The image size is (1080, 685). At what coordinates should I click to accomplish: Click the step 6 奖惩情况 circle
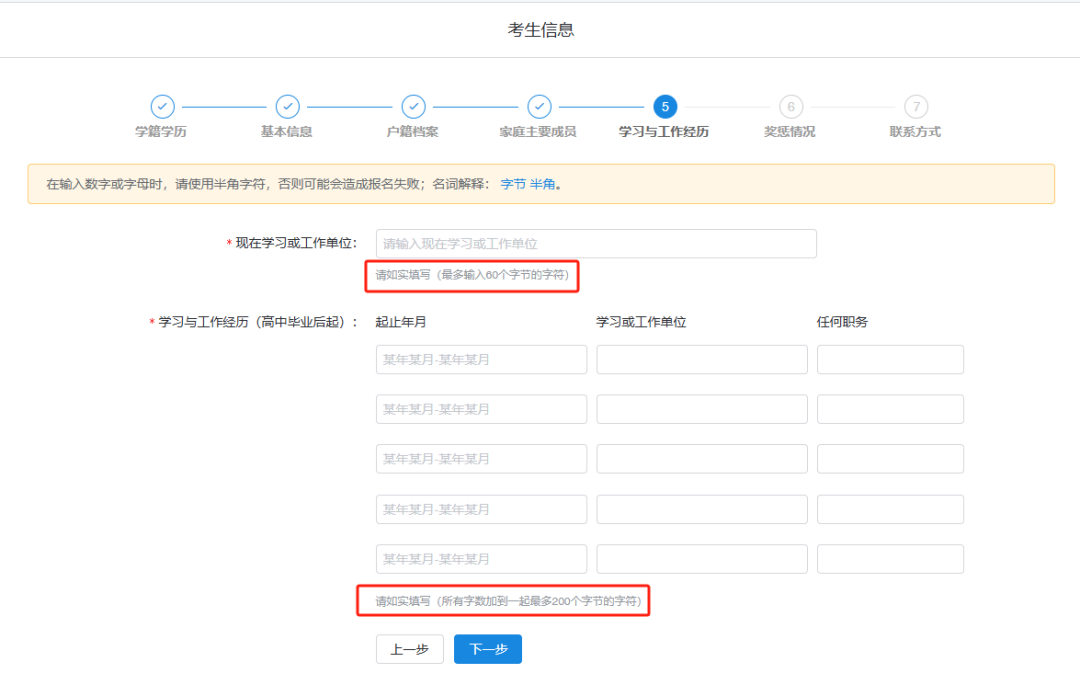point(790,107)
